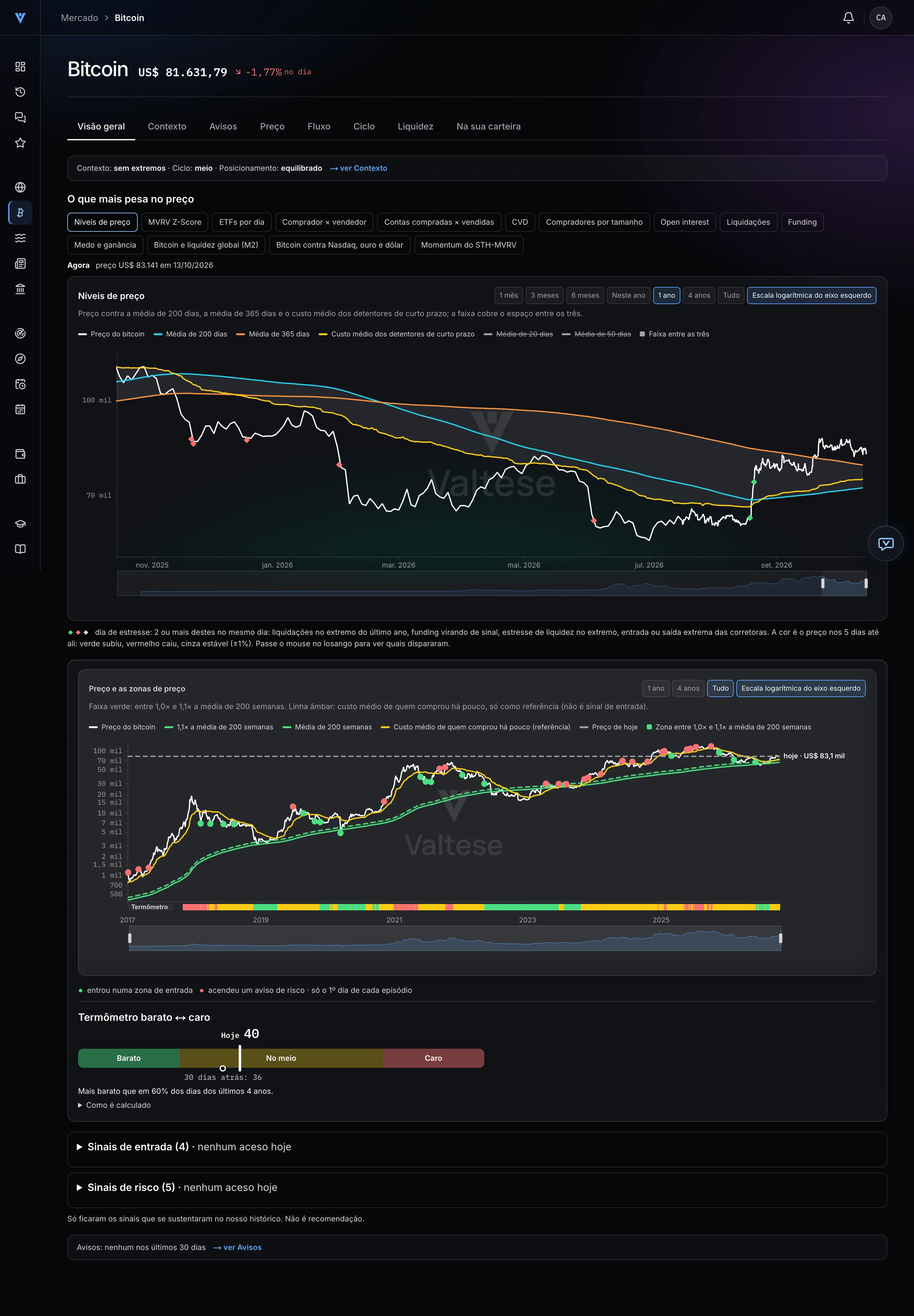Open the wallet icon in sidebar
Screen dimensions: 914x1316
pyautogui.click(x=20, y=454)
